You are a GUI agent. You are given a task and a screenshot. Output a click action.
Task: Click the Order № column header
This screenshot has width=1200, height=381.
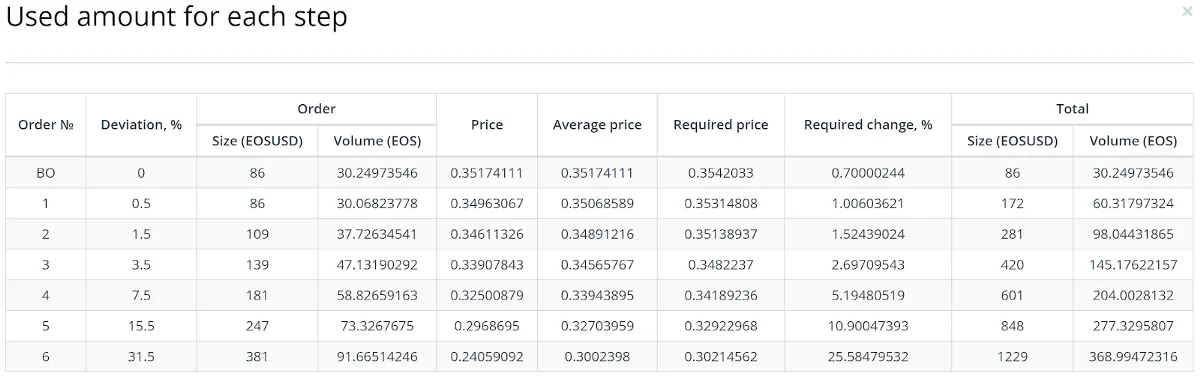point(46,125)
